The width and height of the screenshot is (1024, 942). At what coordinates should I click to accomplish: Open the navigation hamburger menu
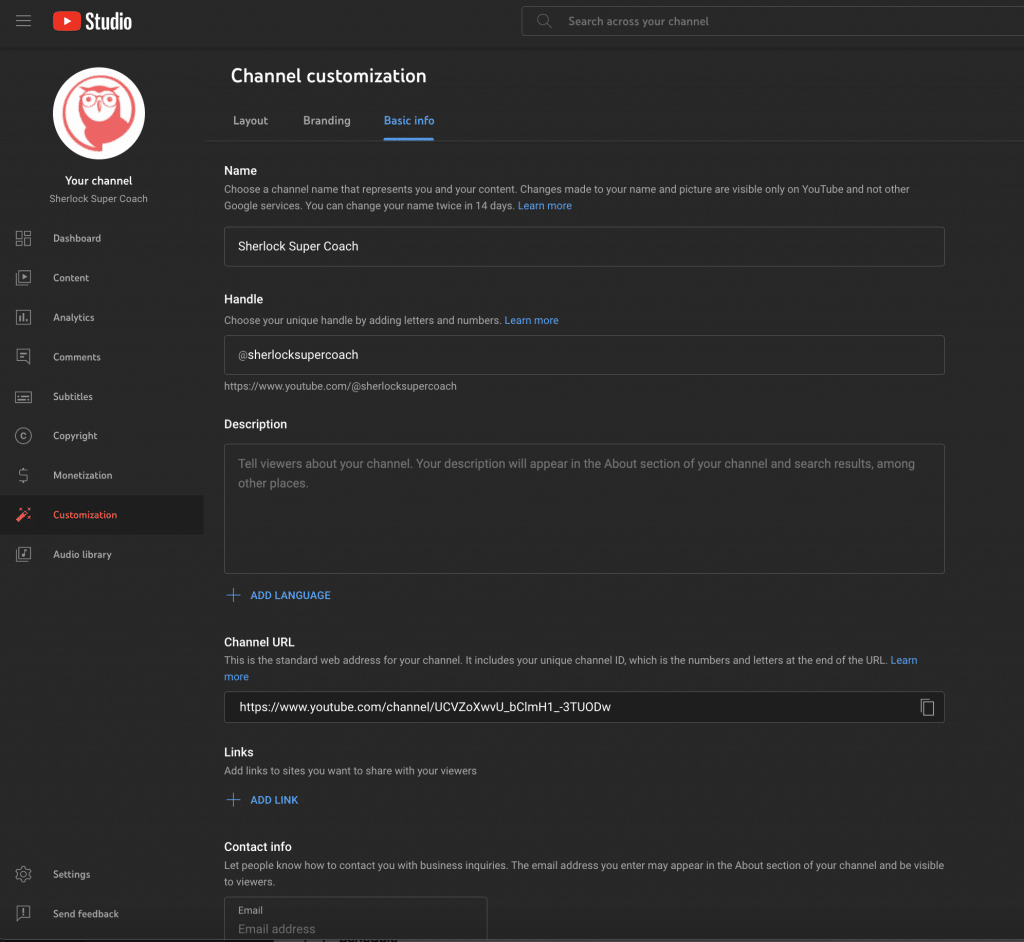(x=23, y=20)
